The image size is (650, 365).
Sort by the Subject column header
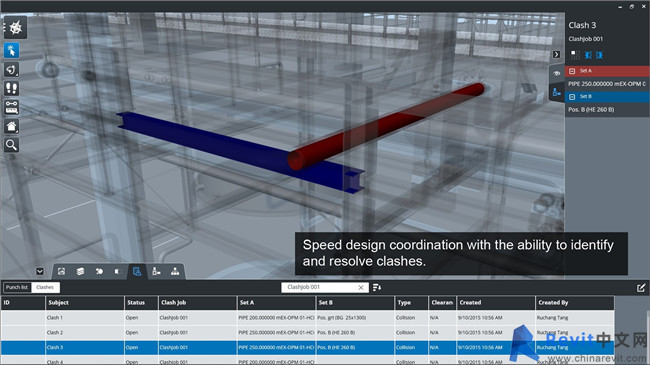[x=85, y=303]
